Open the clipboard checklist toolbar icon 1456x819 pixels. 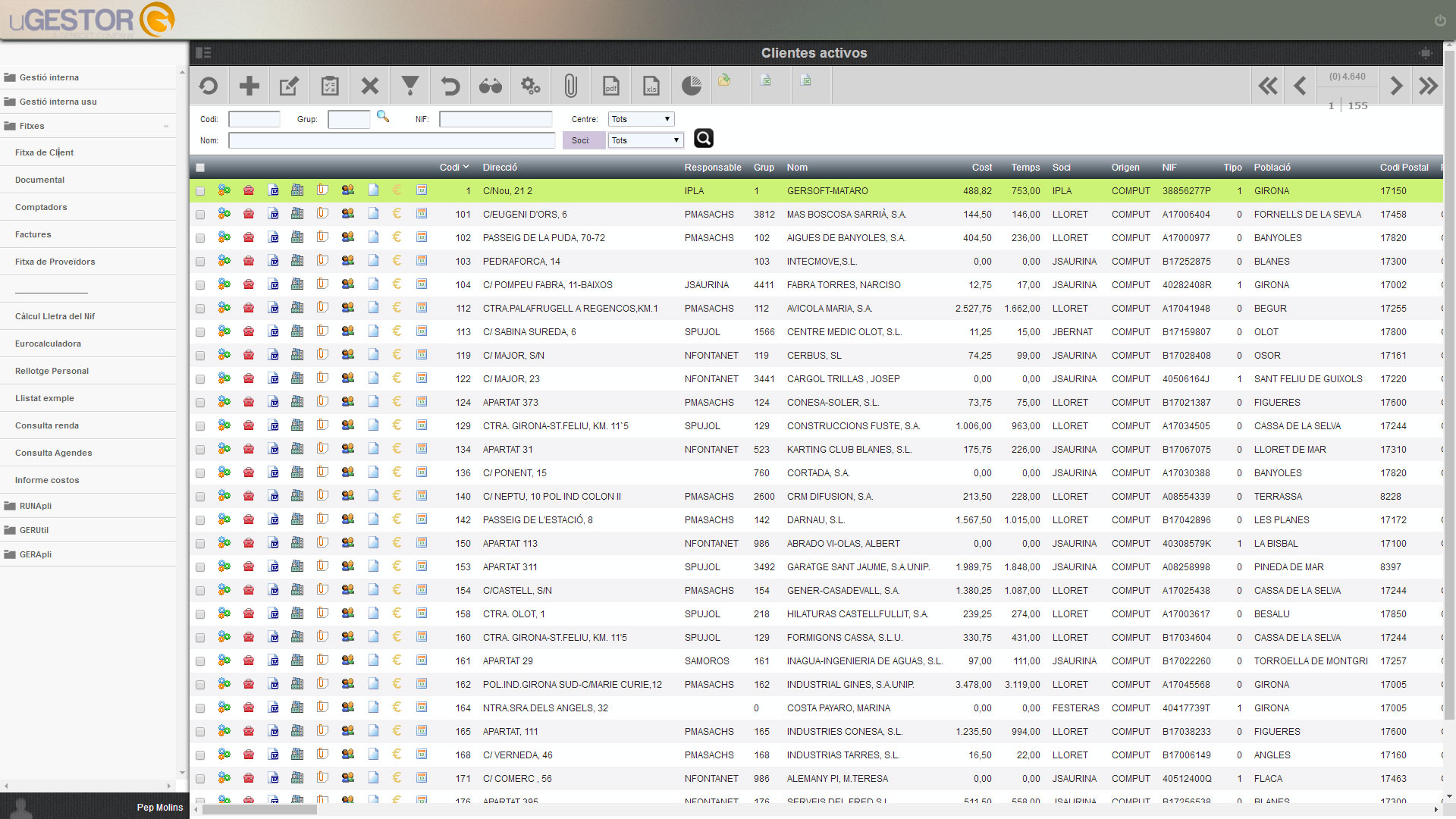(329, 86)
